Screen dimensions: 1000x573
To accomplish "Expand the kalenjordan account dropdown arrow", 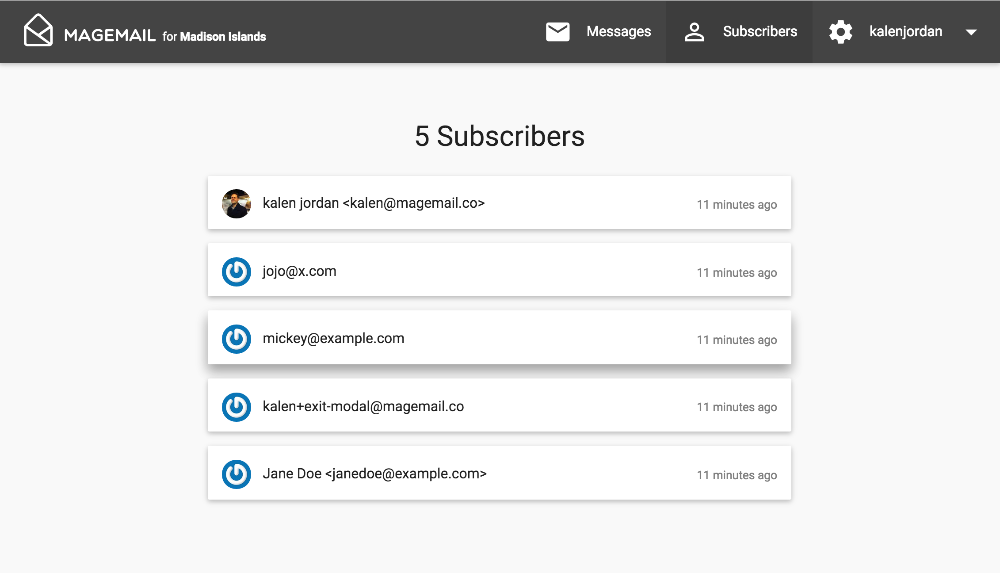I will [971, 32].
